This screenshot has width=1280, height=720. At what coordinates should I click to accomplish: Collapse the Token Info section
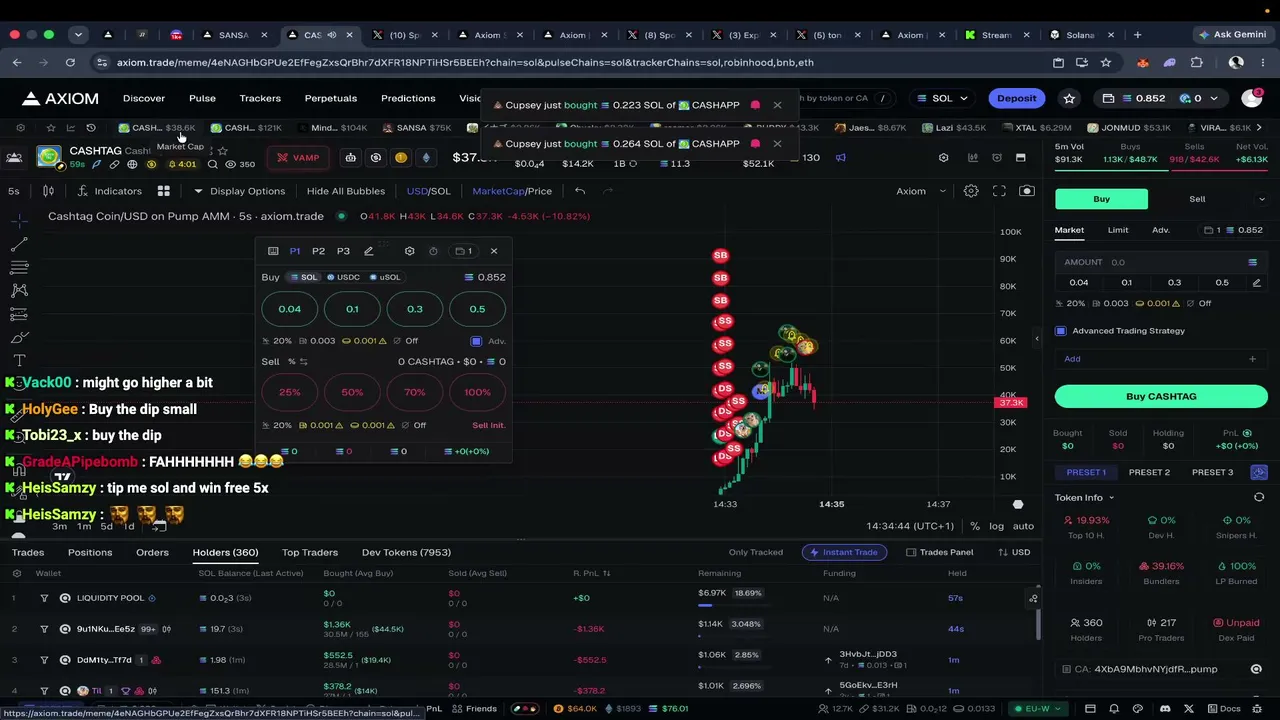coord(1084,497)
